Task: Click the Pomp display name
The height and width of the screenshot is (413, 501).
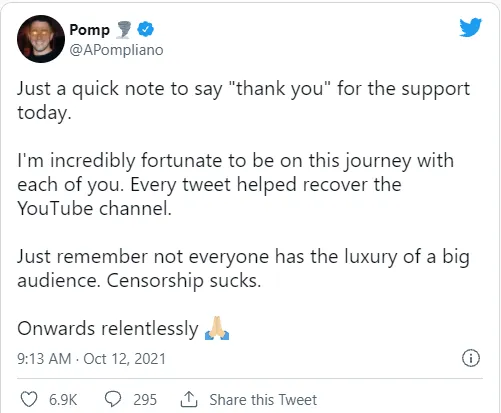Action: 89,30
